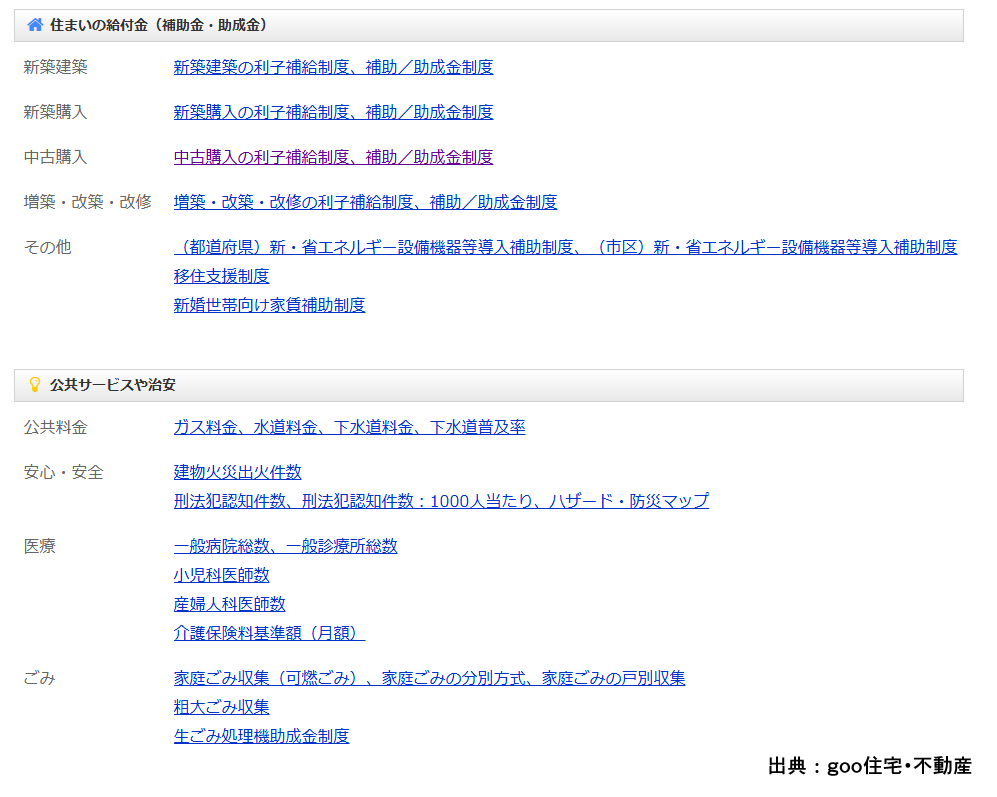Image resolution: width=997 pixels, height=797 pixels.
Task: Click the 粗大ごみ収集 link
Action: pyautogui.click(x=221, y=707)
